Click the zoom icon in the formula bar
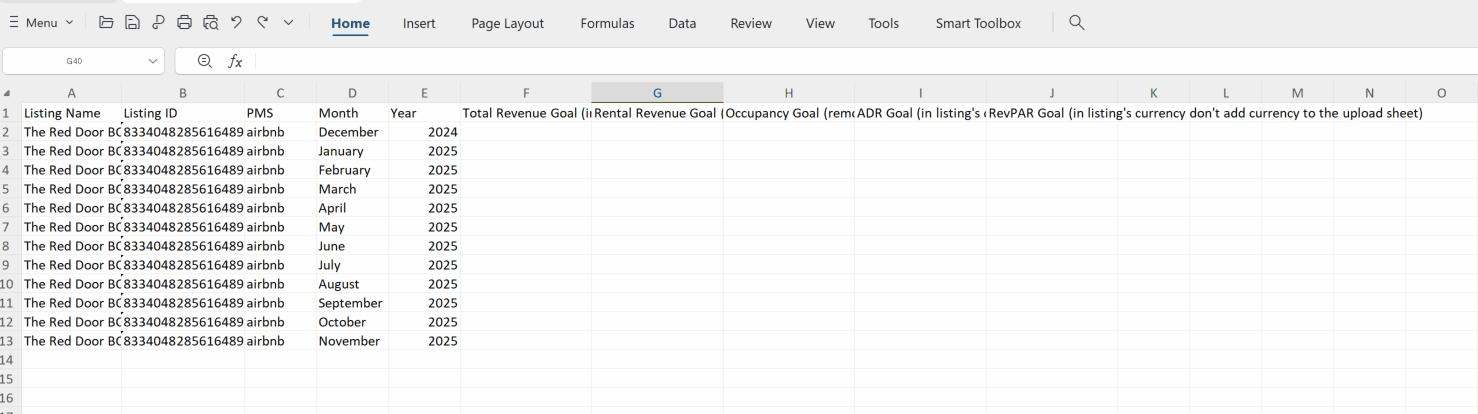 (205, 61)
